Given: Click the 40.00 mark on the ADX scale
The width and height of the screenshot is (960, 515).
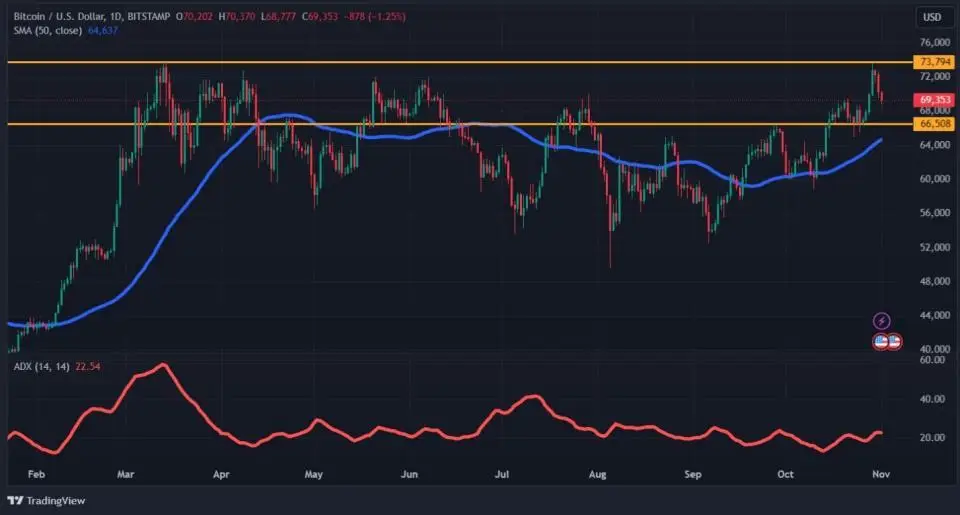Looking at the screenshot, I should (x=931, y=399).
